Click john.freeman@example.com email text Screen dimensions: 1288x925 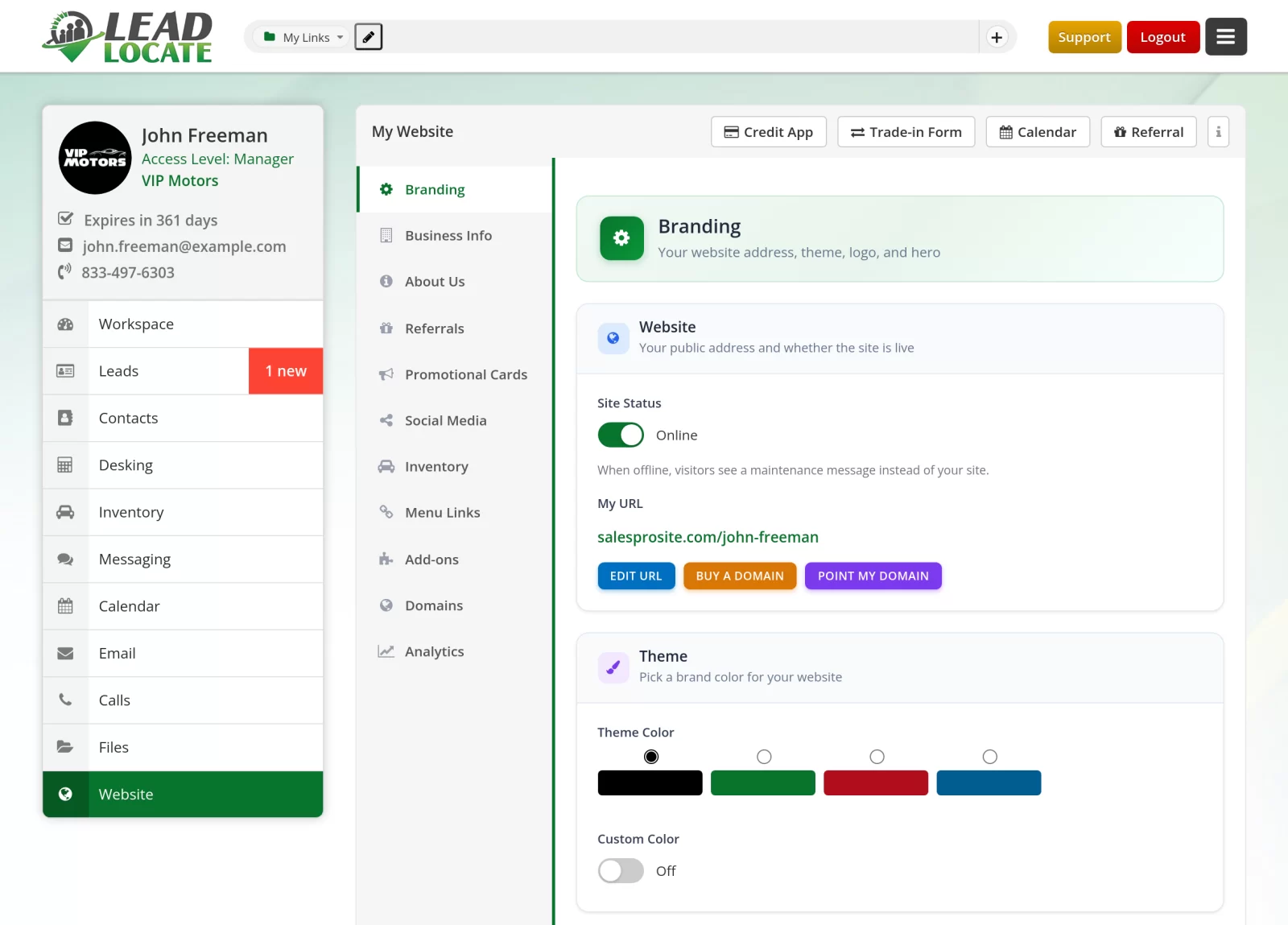[184, 246]
